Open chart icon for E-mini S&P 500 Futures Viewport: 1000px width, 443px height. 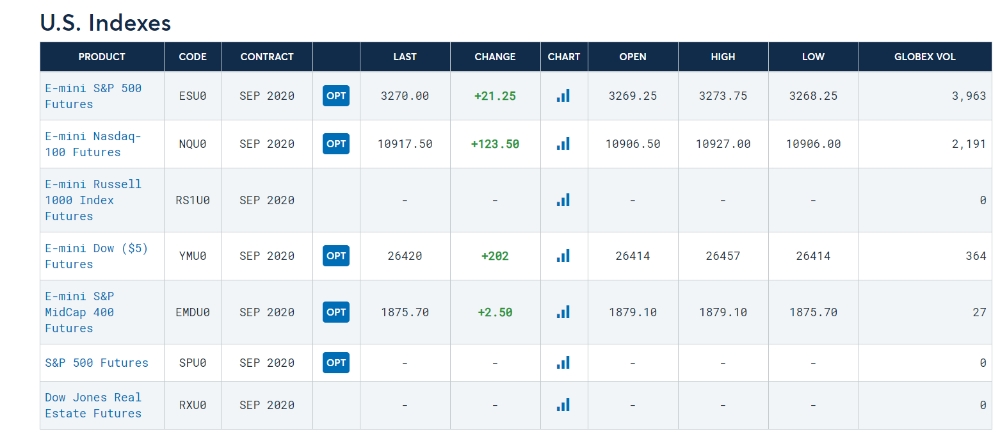point(563,96)
